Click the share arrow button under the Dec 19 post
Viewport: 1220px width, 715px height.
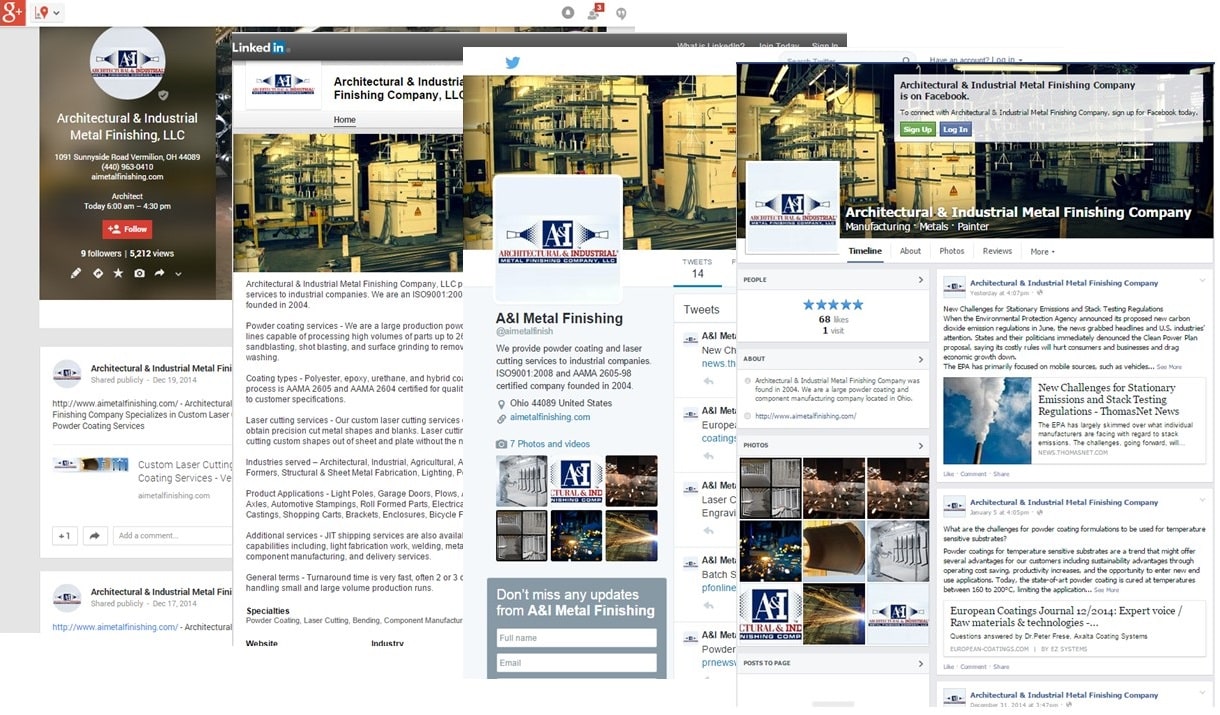95,536
